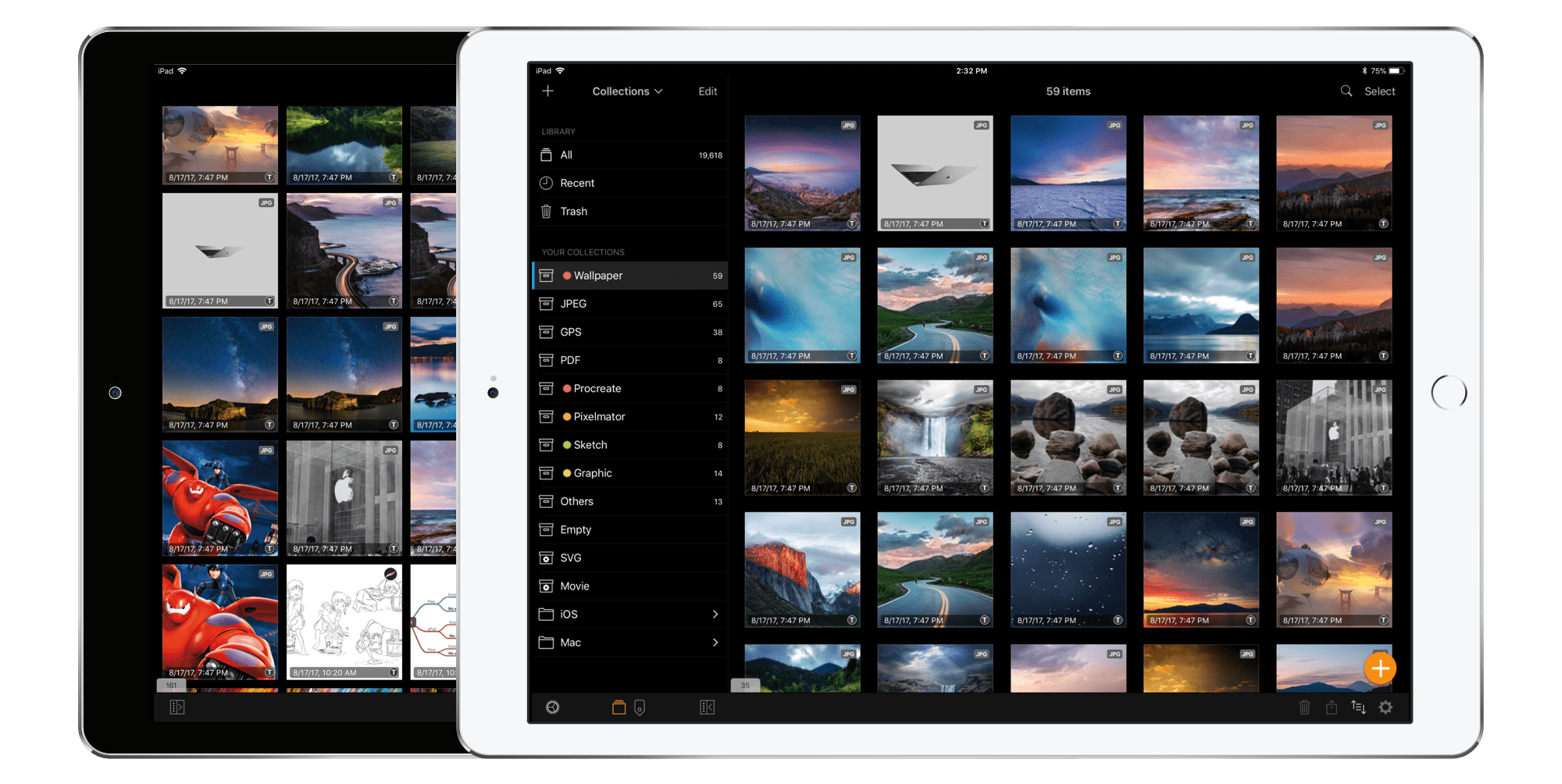
Task: Open the El Capitan mountain wallpaper thumbnail
Action: click(x=802, y=568)
